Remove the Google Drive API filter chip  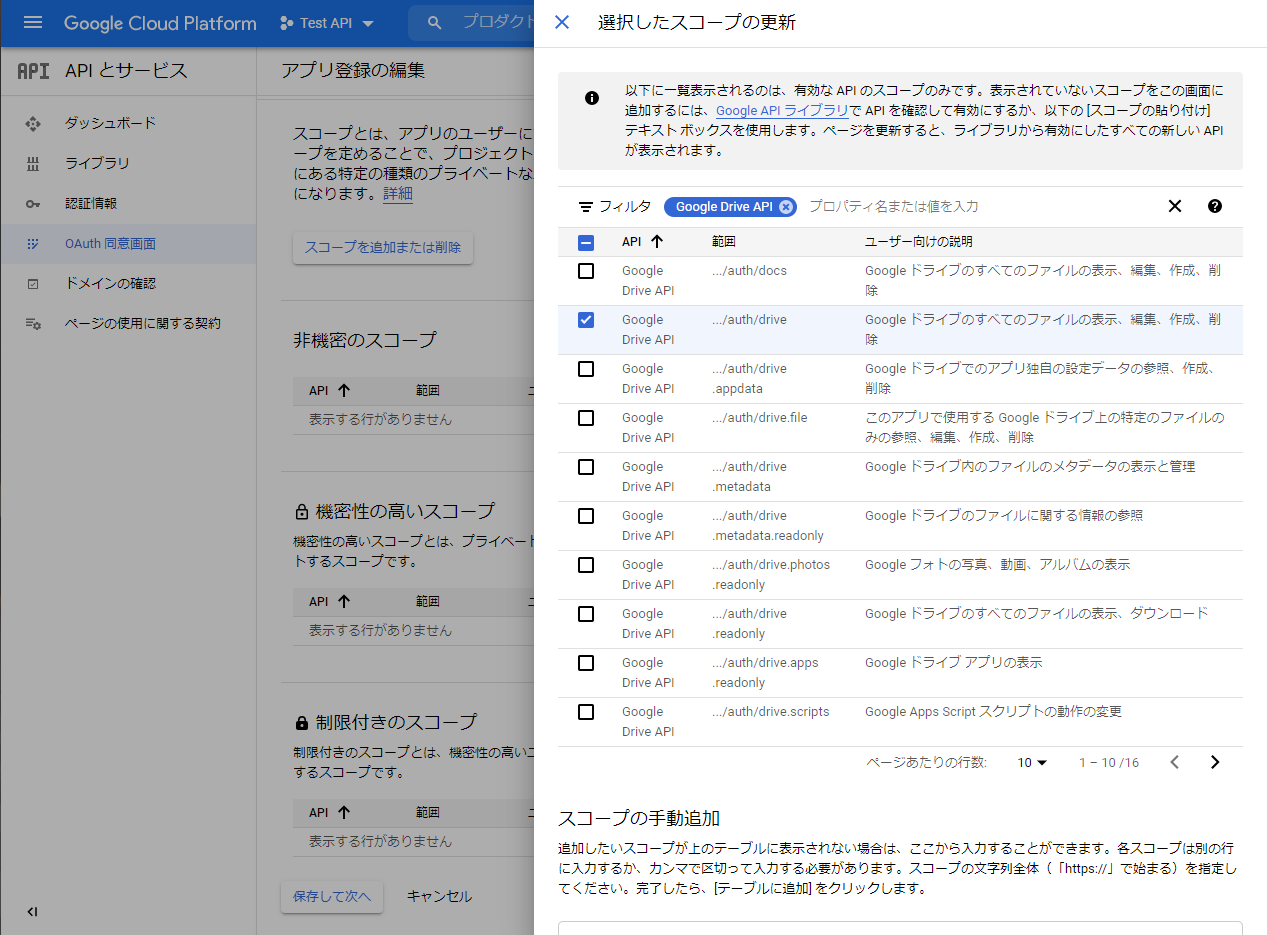[786, 207]
